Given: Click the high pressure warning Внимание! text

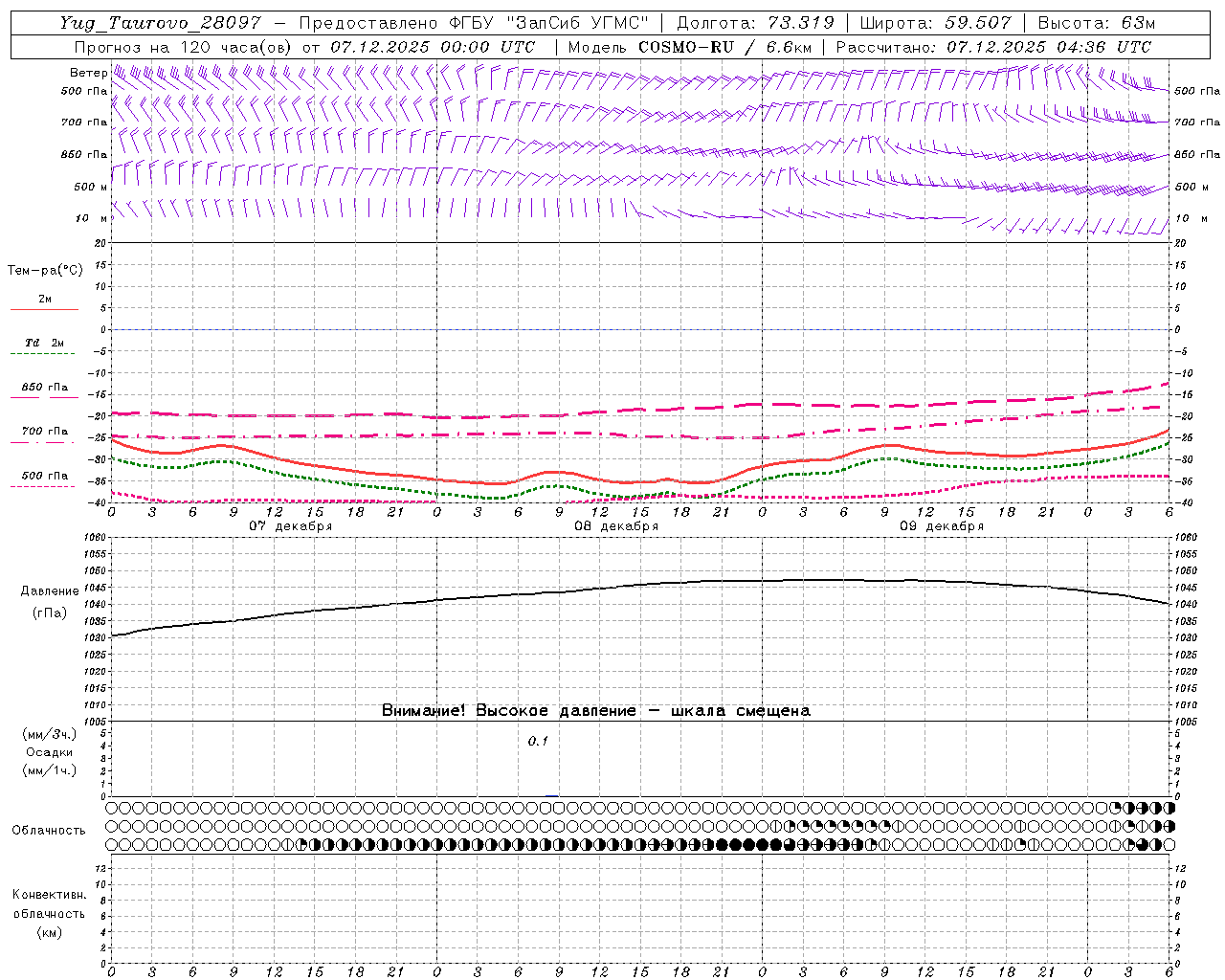Looking at the screenshot, I should (x=595, y=711).
